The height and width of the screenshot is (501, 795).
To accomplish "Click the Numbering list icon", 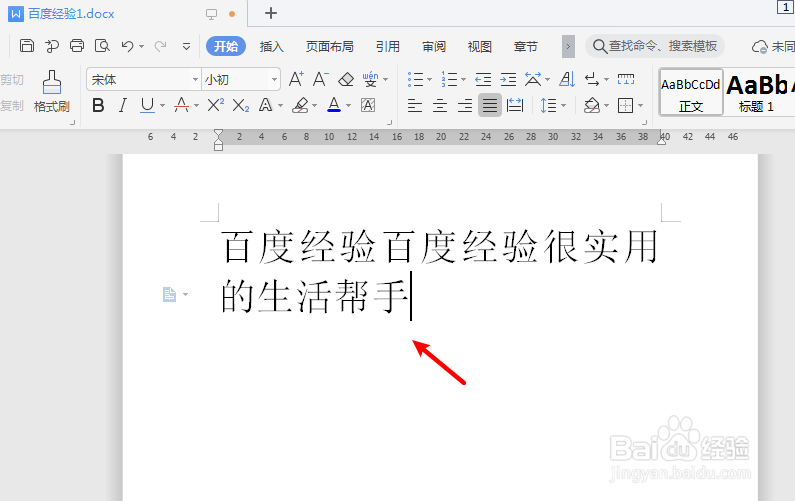I will point(449,79).
